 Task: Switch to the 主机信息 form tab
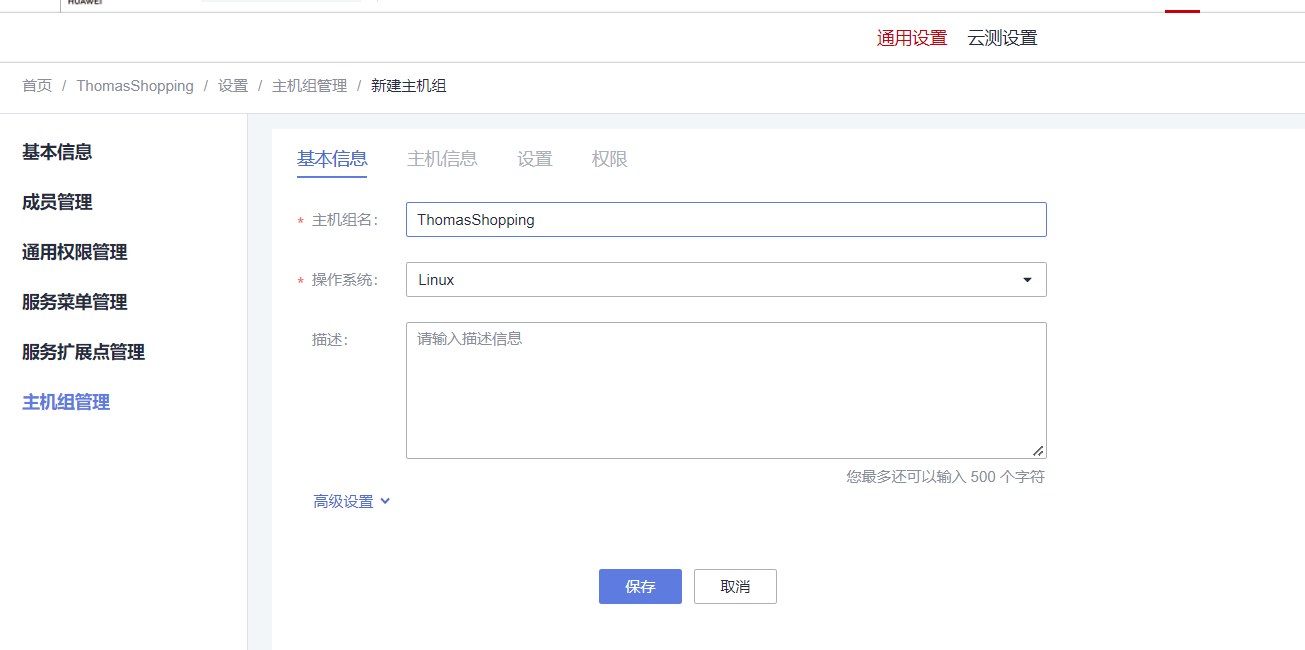pos(442,159)
